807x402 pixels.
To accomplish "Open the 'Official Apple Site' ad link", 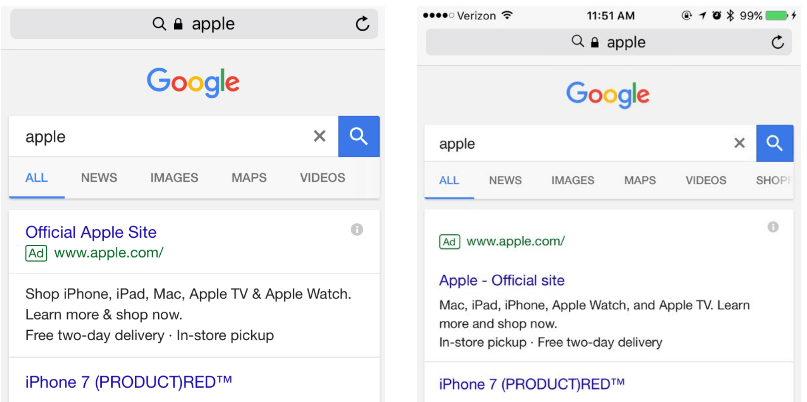I will [91, 232].
